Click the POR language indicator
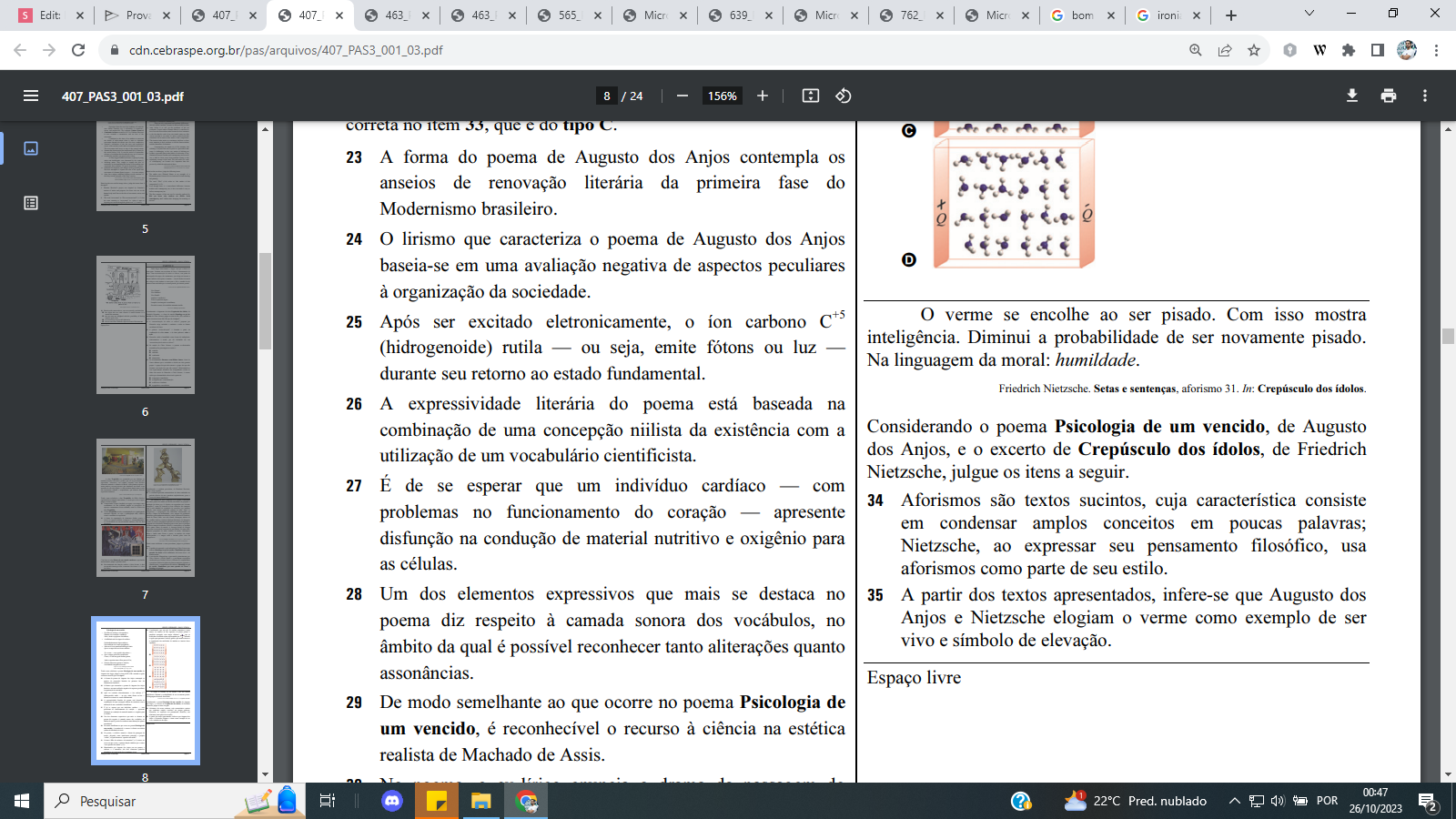 pos(1328,801)
